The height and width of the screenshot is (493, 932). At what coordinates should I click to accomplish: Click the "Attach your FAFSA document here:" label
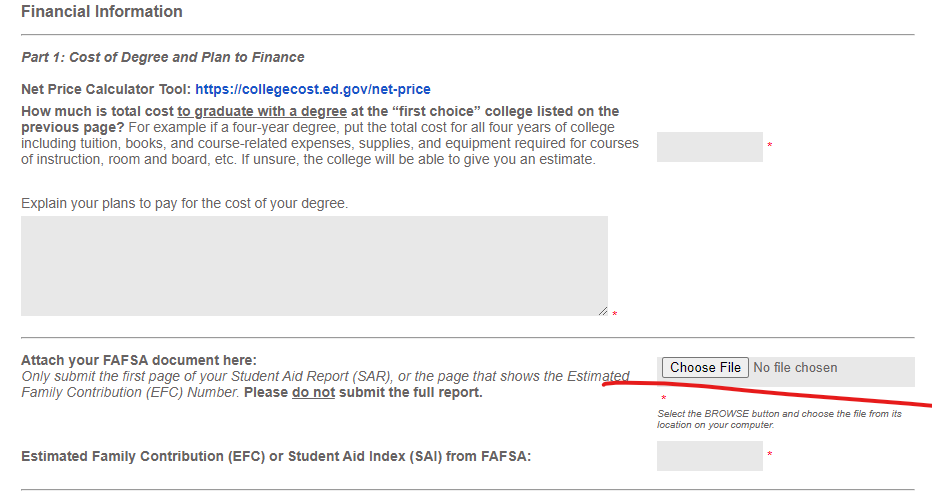139,360
